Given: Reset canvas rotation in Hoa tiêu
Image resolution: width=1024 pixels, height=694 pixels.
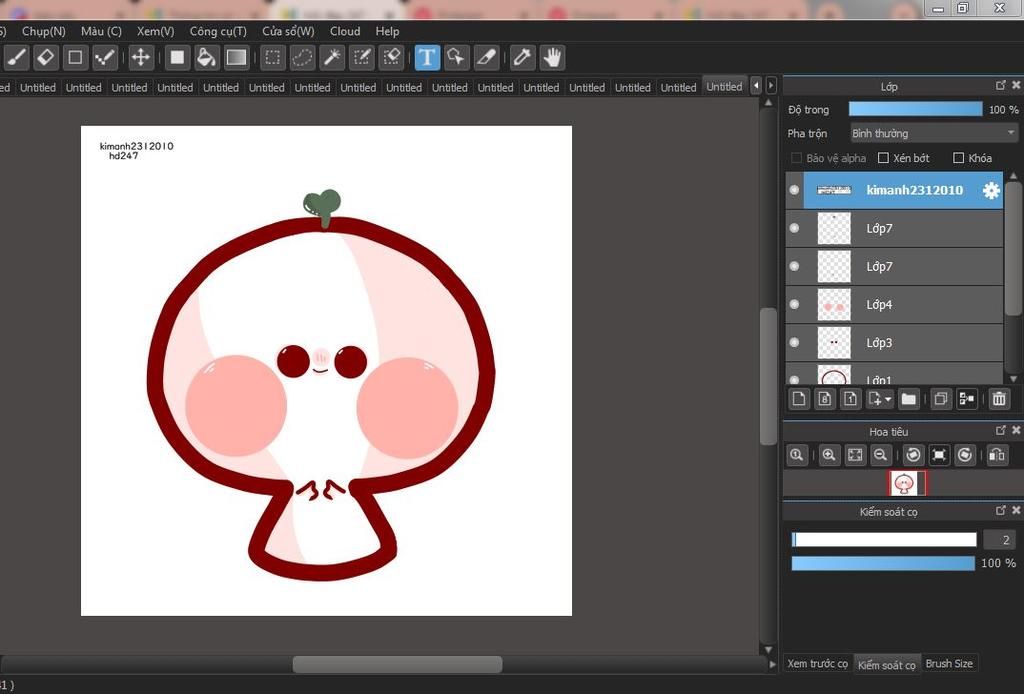Looking at the screenshot, I should tap(939, 455).
